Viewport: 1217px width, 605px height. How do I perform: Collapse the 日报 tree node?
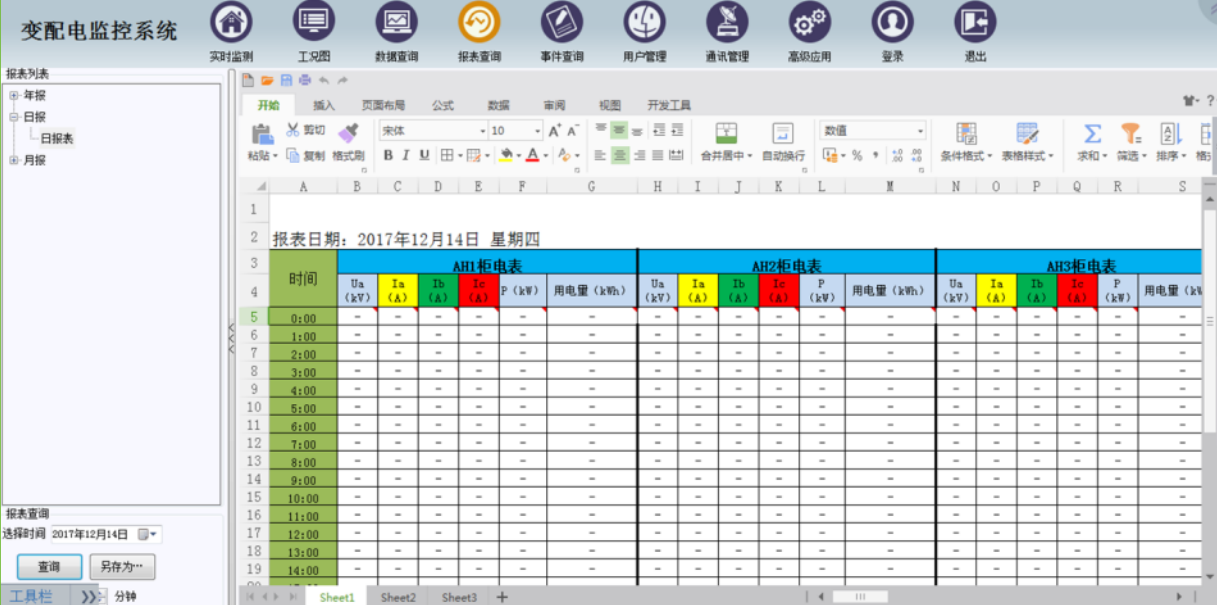point(14,117)
